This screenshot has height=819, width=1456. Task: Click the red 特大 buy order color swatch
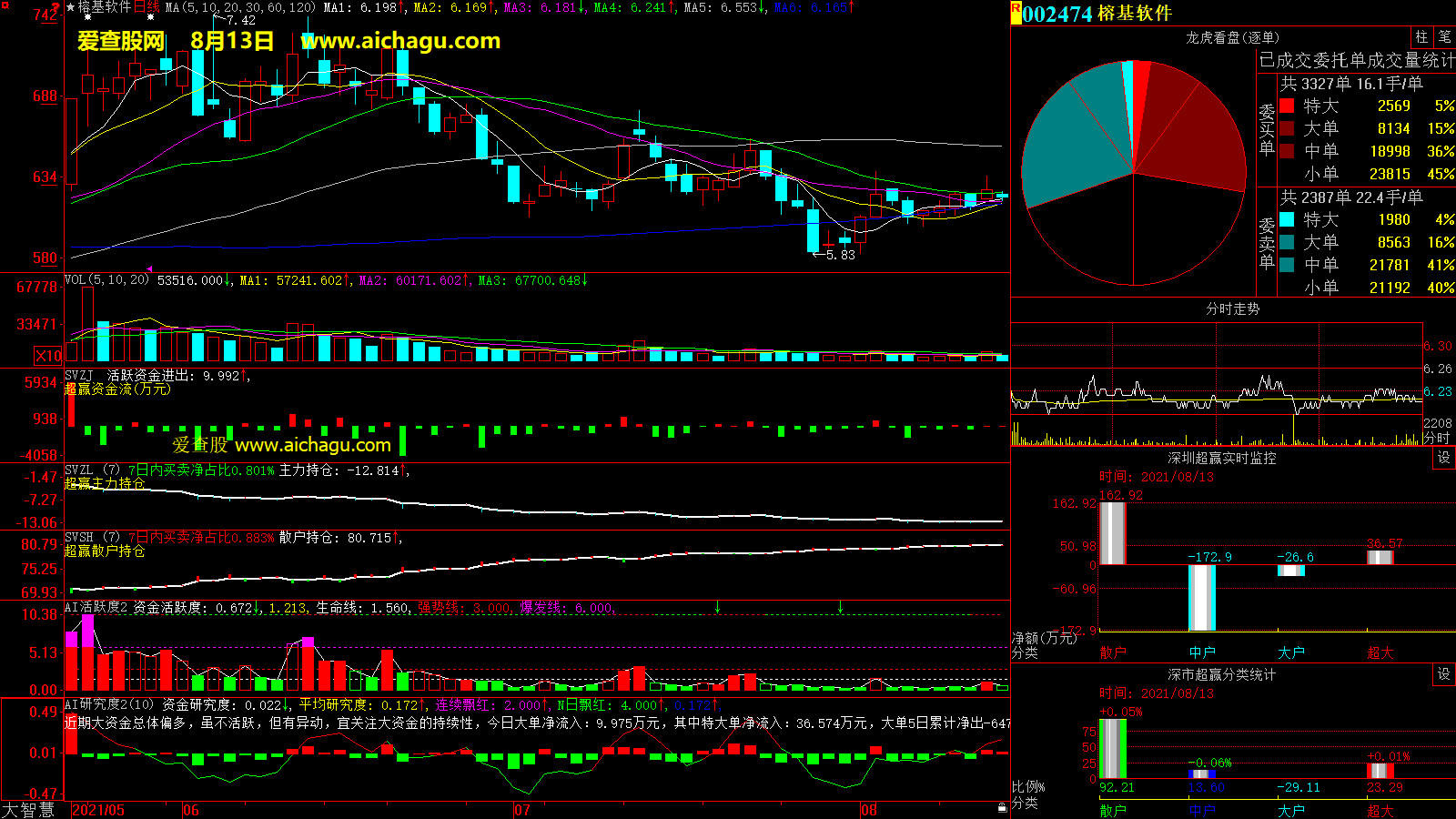[x=1287, y=106]
